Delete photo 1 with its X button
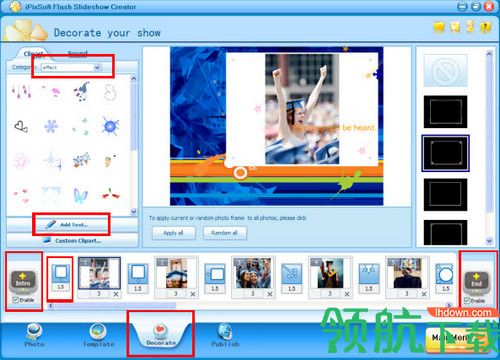The width and height of the screenshot is (500, 360). (116, 294)
